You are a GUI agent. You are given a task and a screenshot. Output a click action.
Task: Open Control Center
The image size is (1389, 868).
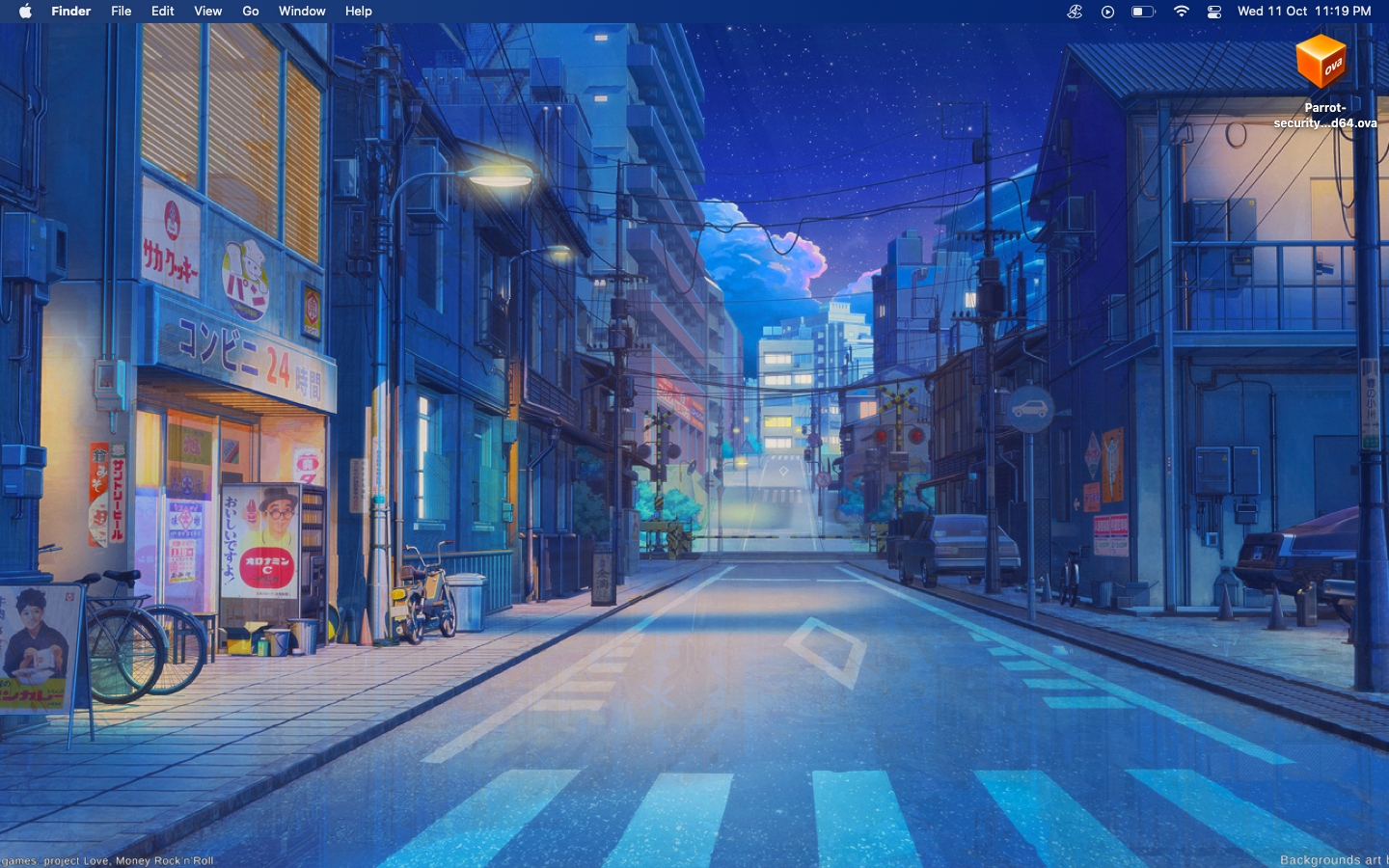[1214, 12]
